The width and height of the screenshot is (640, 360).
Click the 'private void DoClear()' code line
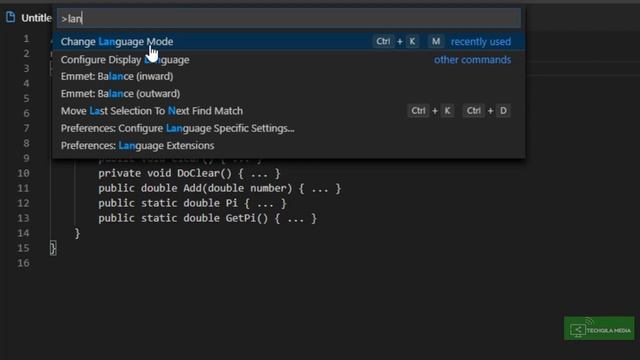pyautogui.click(x=189, y=173)
